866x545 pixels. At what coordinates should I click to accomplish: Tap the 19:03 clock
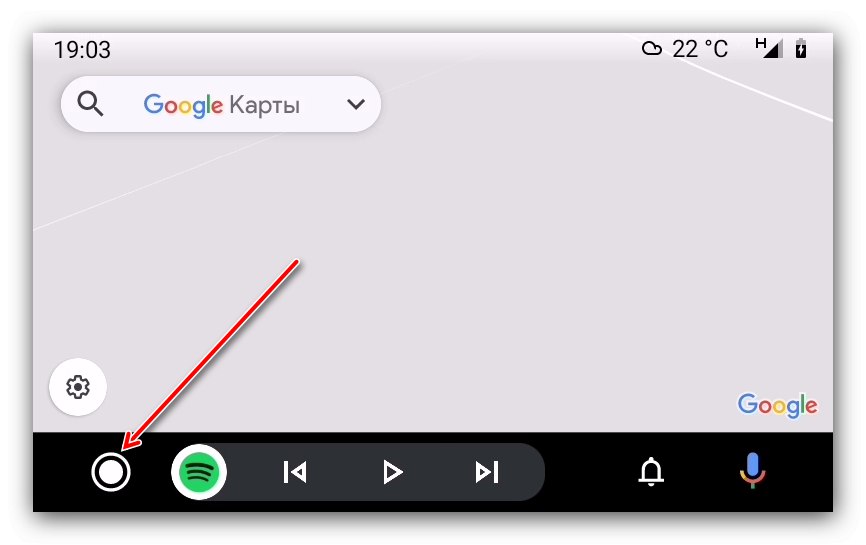pyautogui.click(x=82, y=50)
